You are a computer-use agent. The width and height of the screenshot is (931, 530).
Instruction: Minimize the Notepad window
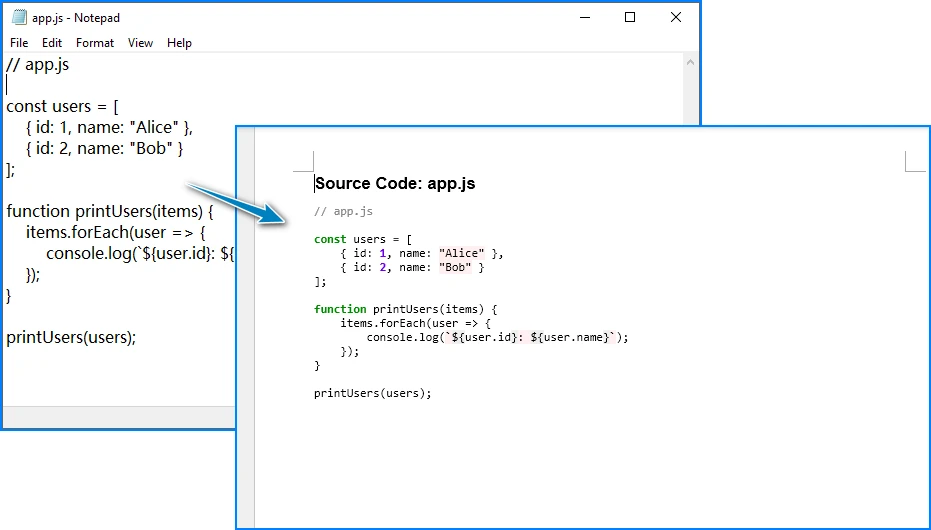tap(585, 18)
